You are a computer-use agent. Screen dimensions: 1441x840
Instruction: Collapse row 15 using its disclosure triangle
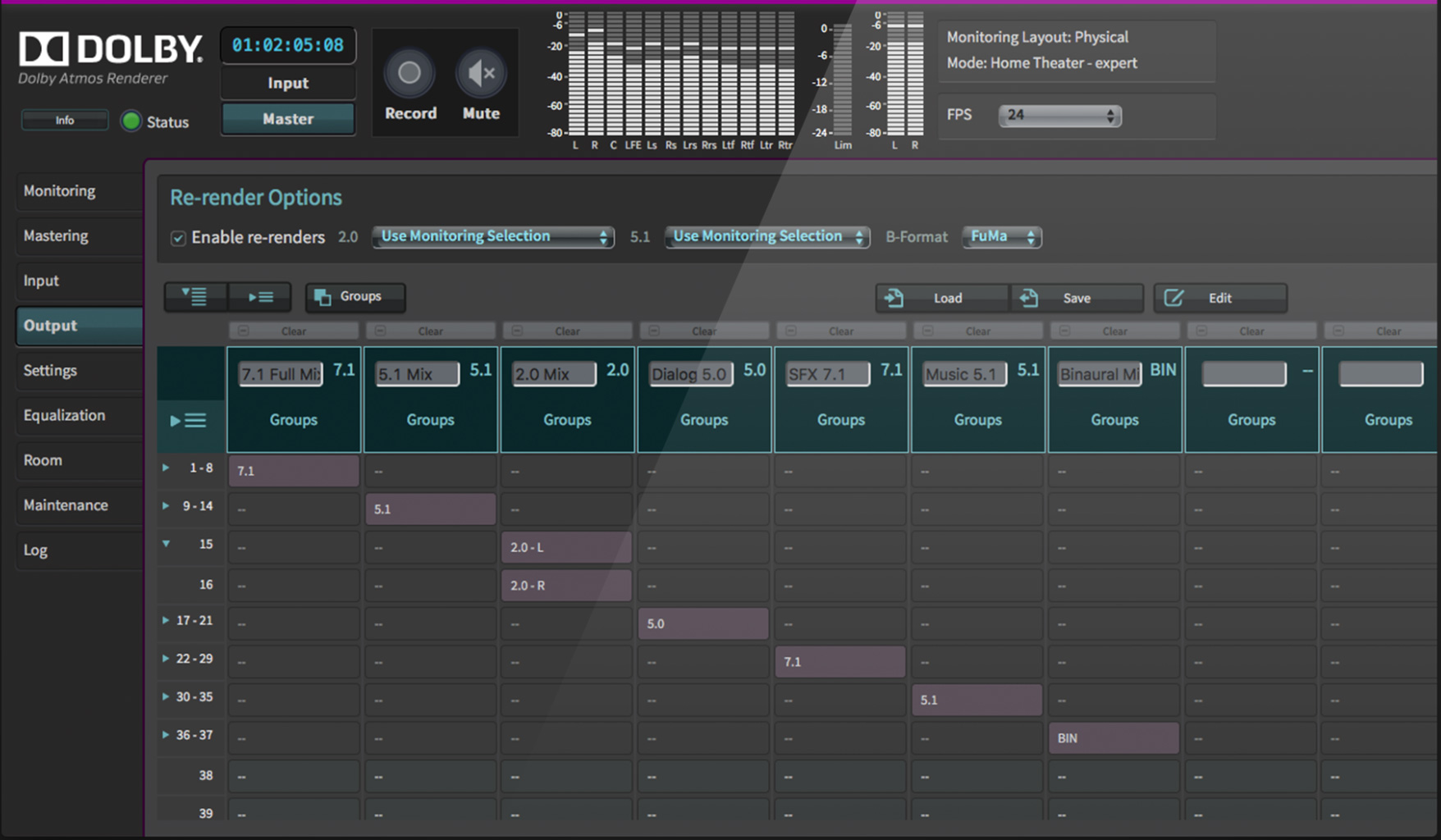[x=167, y=544]
